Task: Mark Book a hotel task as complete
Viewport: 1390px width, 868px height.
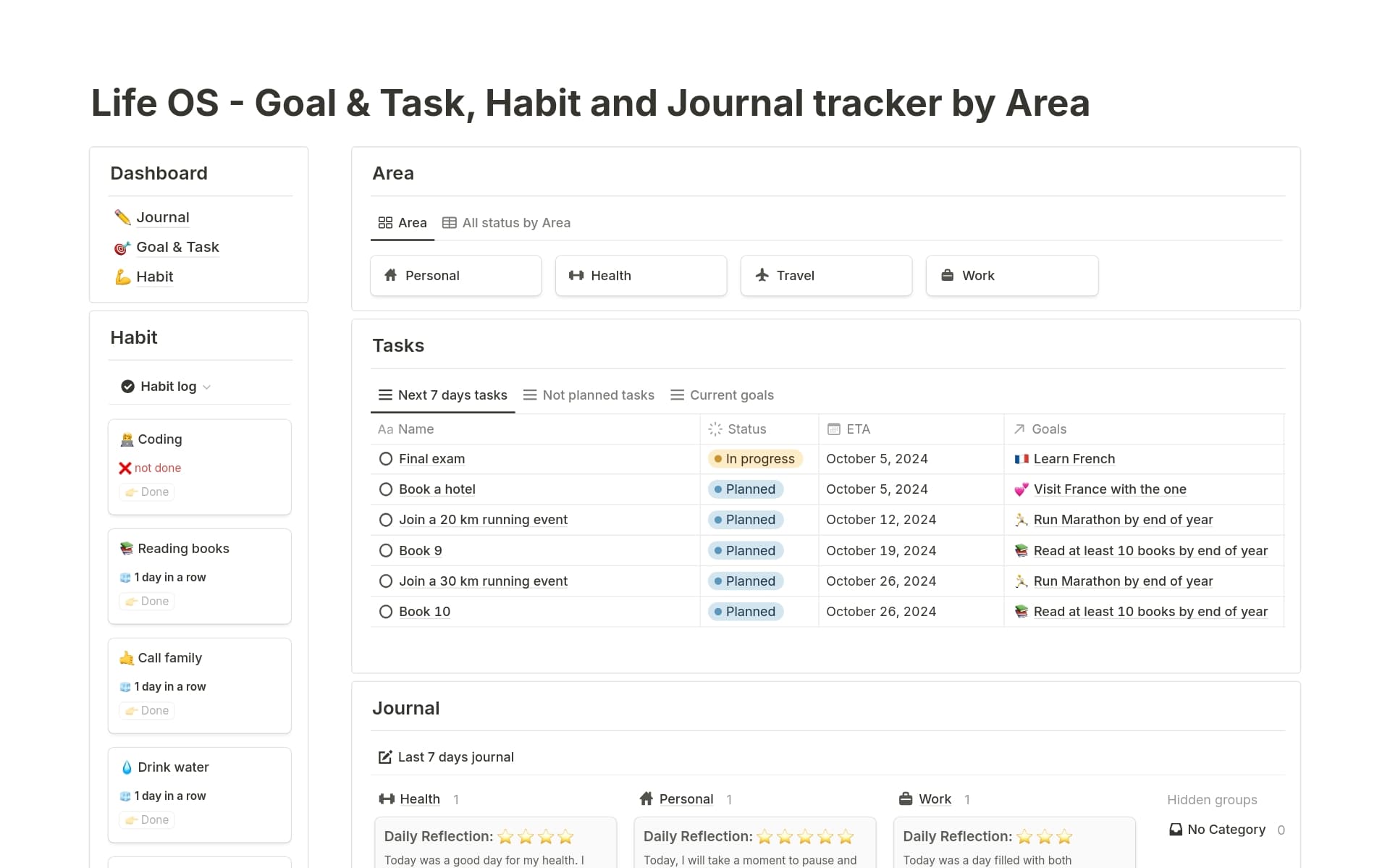Action: pyautogui.click(x=386, y=489)
